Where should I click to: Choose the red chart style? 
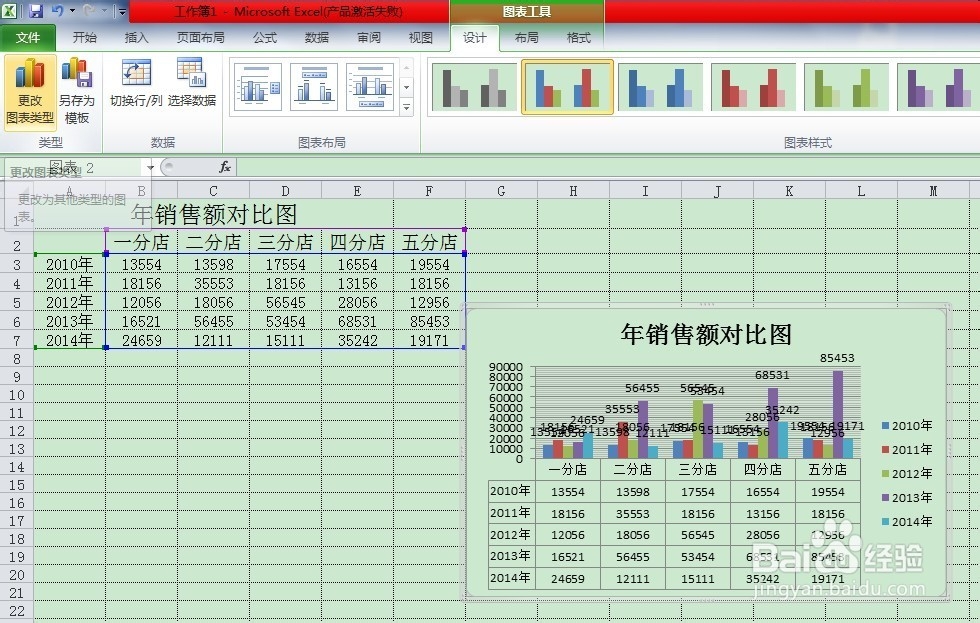click(x=754, y=87)
